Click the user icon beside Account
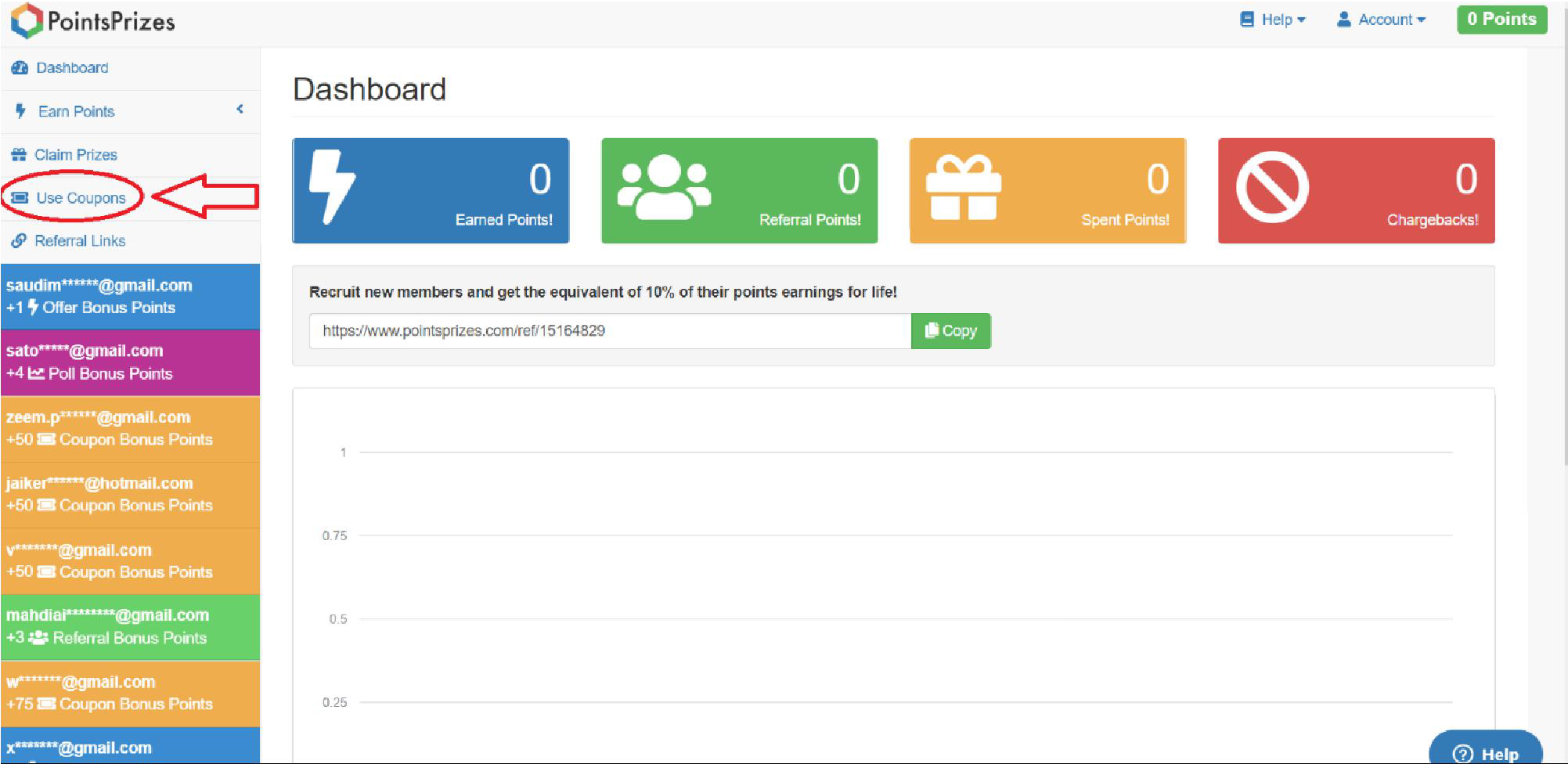 pyautogui.click(x=1344, y=20)
